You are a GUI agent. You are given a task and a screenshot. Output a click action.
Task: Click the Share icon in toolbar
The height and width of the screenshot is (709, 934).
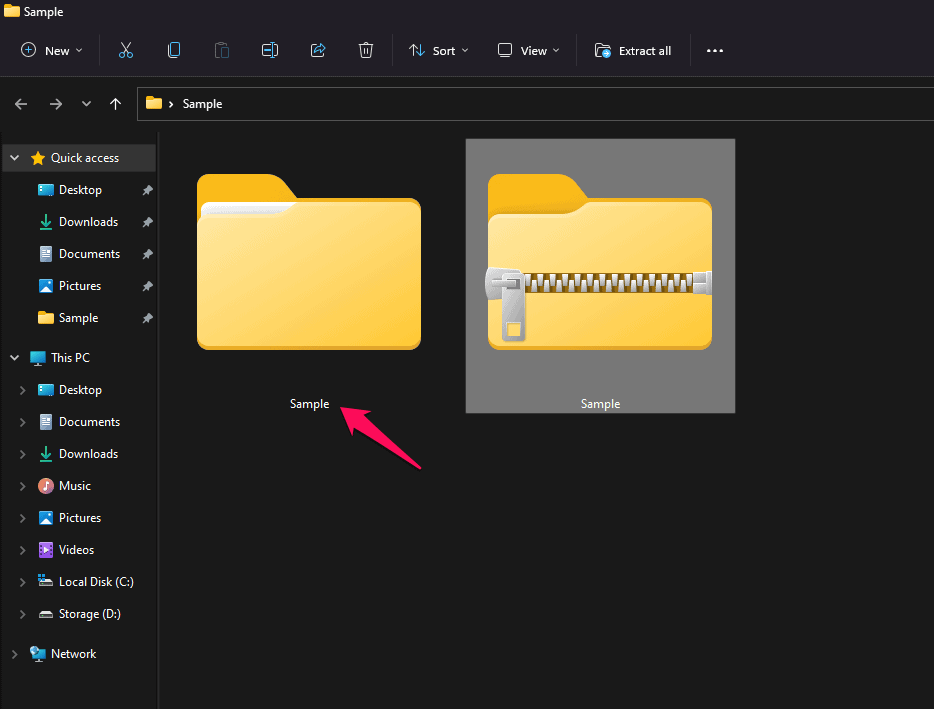pos(318,51)
